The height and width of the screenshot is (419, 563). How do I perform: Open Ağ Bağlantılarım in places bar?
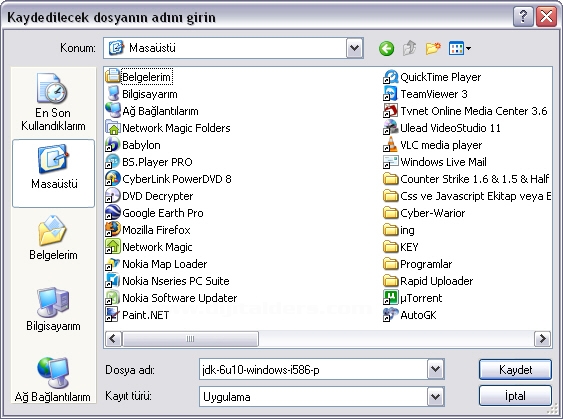(53, 380)
